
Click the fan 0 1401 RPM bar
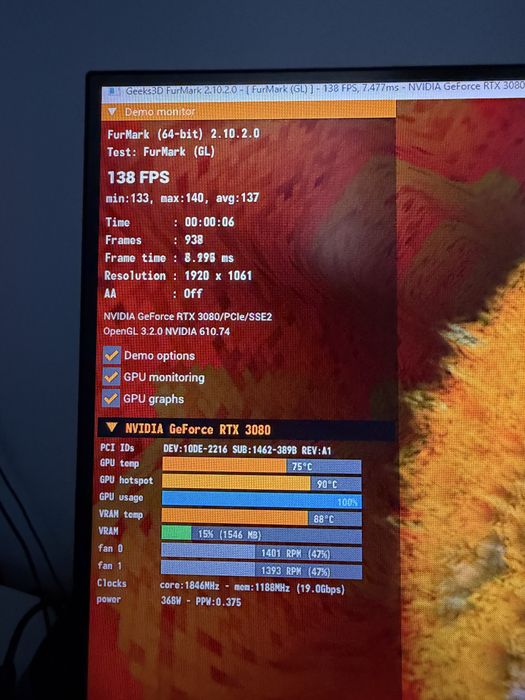click(x=262, y=553)
